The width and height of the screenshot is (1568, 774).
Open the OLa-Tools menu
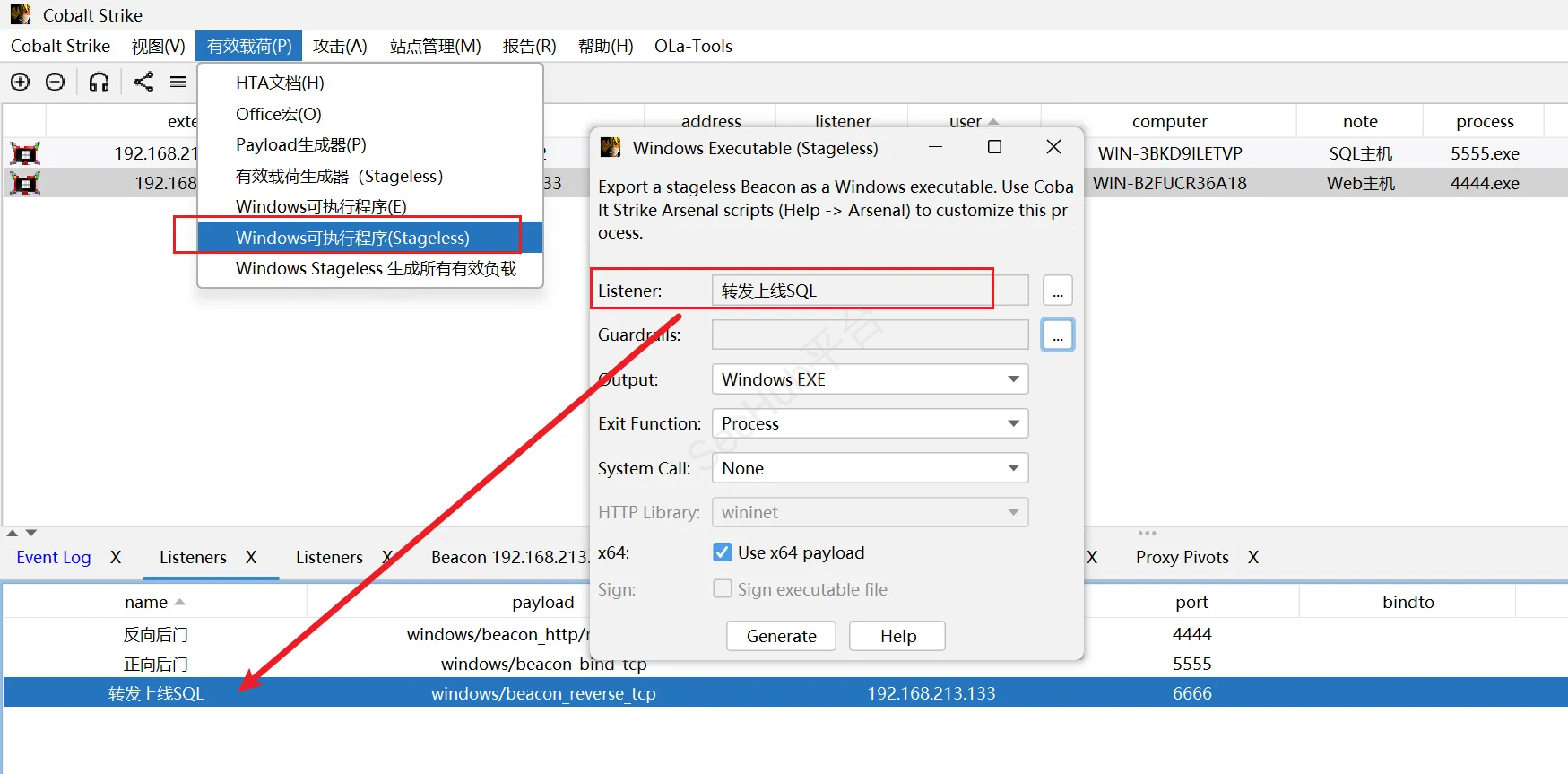[x=693, y=46]
